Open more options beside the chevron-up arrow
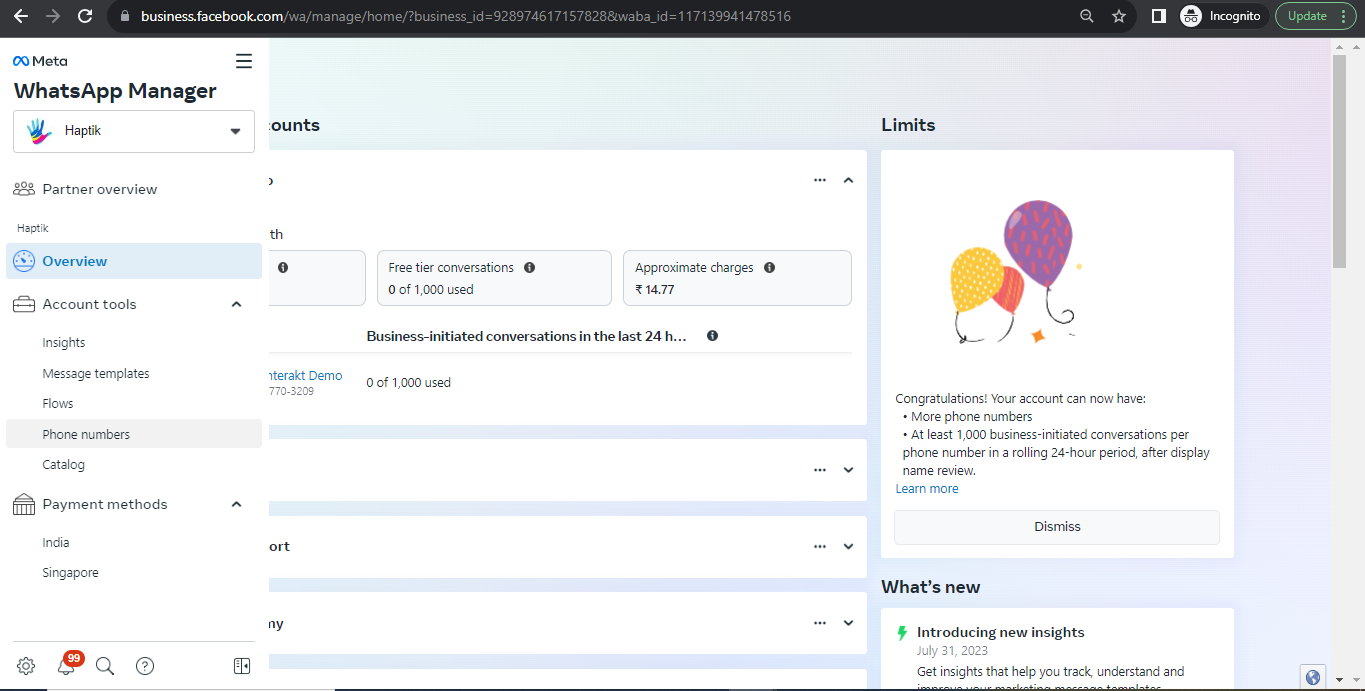The image size is (1365, 691). pyautogui.click(x=820, y=180)
